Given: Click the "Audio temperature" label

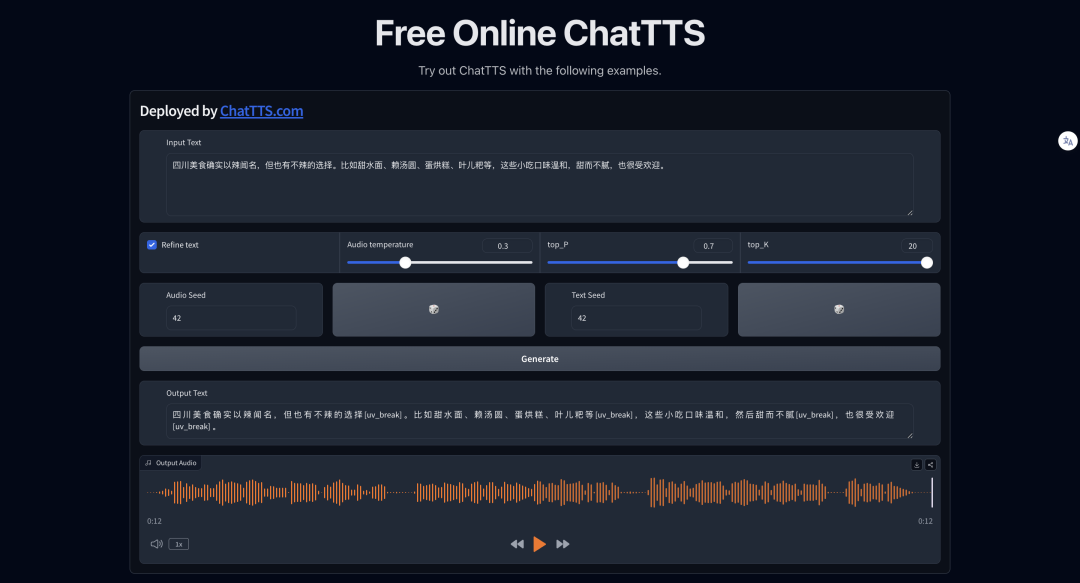Looking at the screenshot, I should point(380,245).
